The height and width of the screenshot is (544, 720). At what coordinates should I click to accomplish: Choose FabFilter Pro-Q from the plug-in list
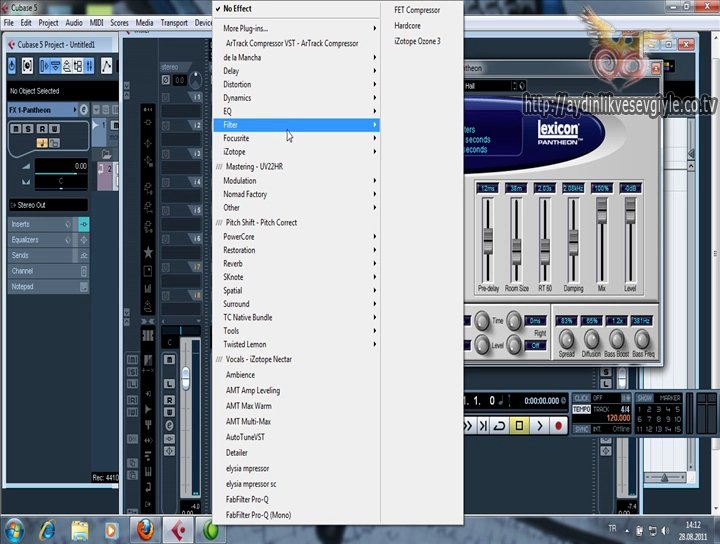(x=247, y=499)
